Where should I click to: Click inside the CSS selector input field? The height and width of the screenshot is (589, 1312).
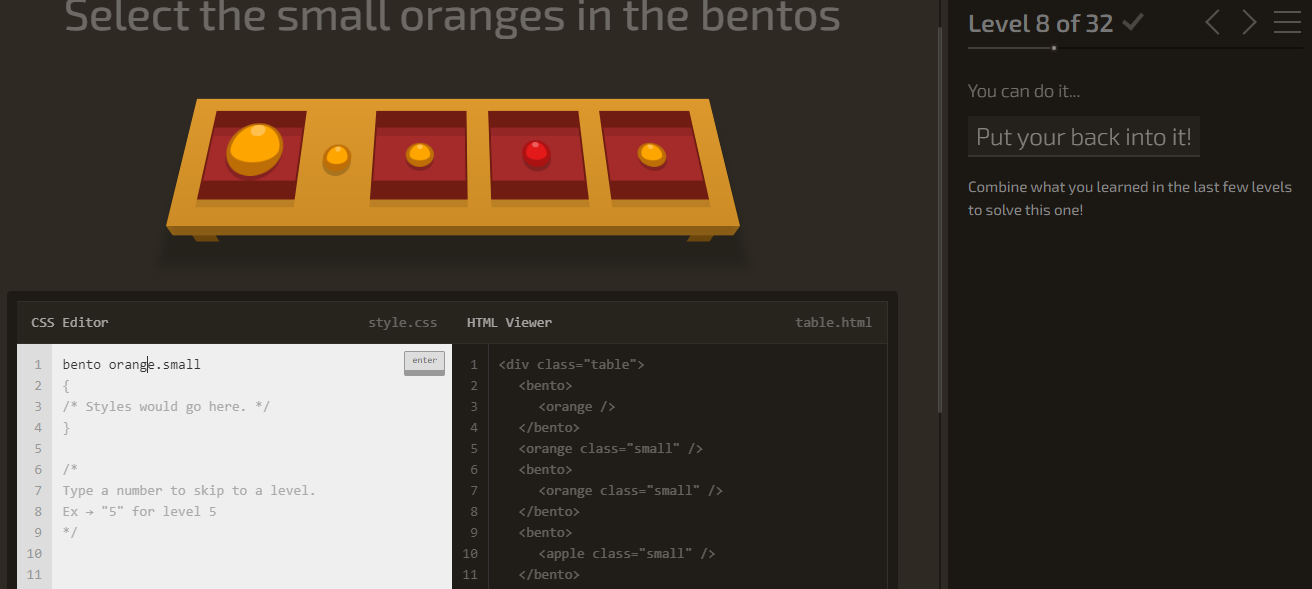click(200, 364)
